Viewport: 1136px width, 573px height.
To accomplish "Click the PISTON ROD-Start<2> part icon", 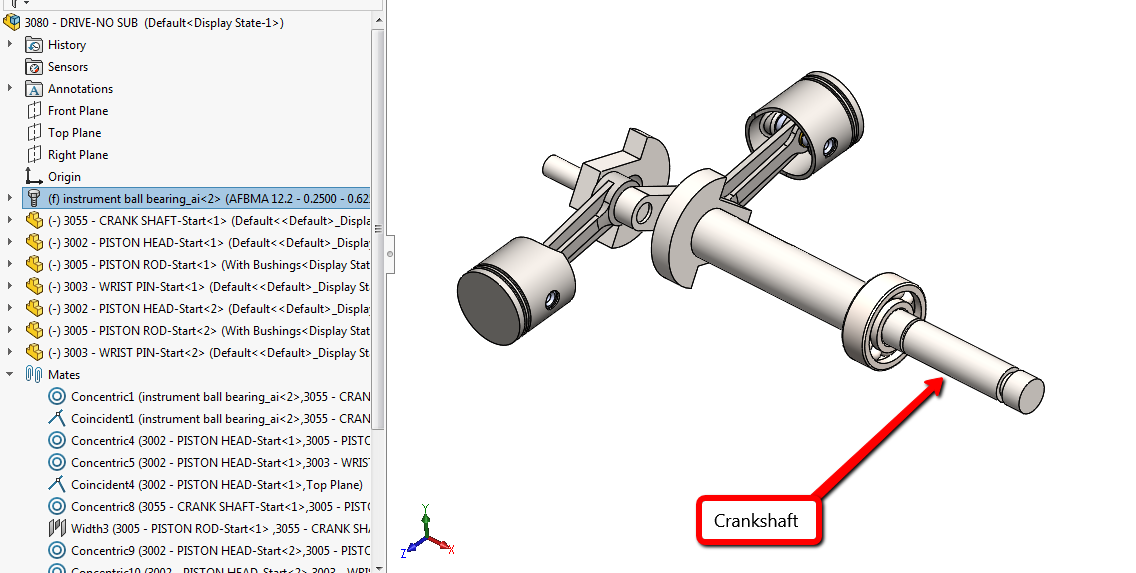I will coord(34,330).
